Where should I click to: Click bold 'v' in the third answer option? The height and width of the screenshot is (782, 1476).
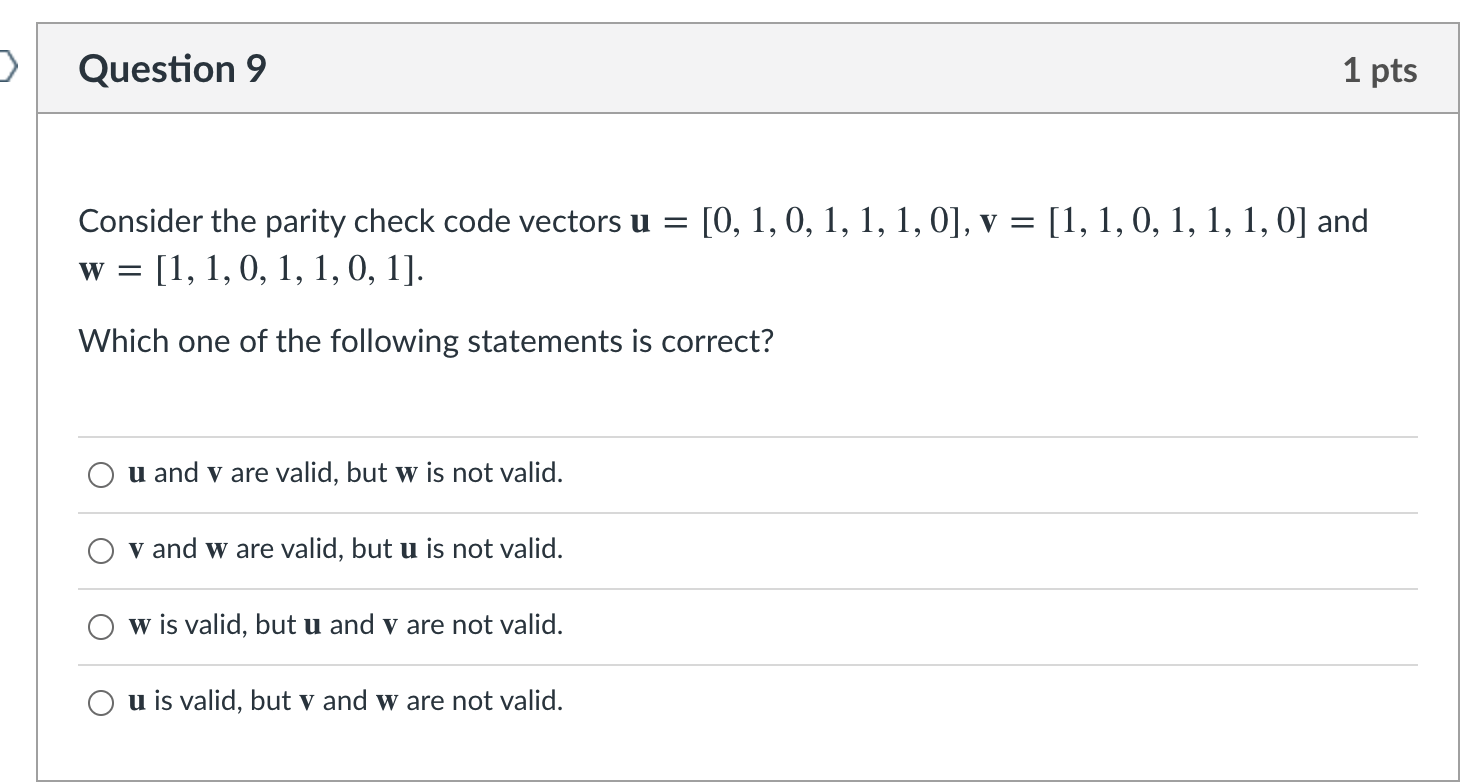coord(391,626)
